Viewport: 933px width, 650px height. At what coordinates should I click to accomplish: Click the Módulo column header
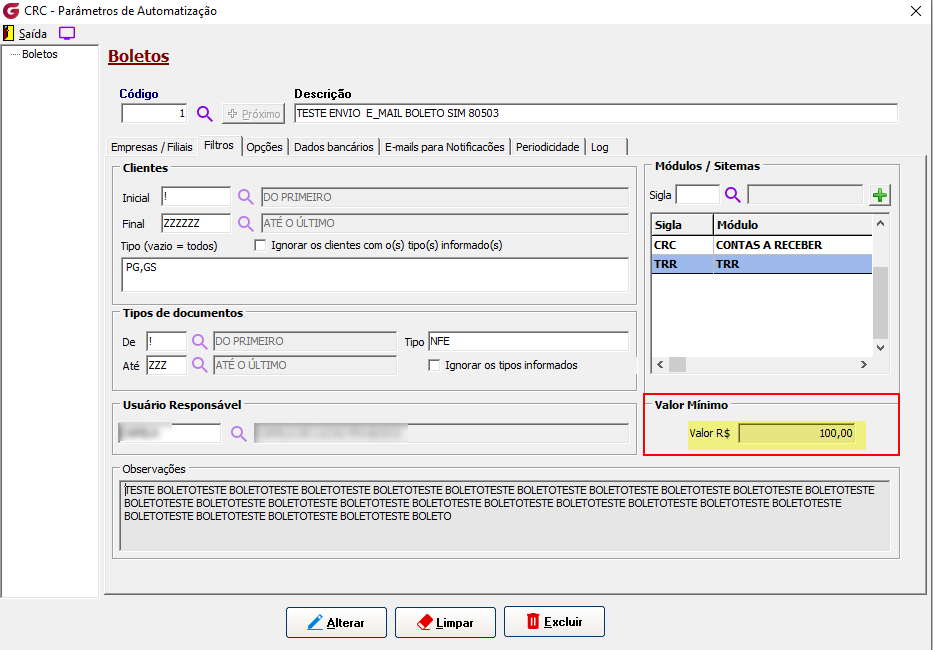click(x=793, y=225)
